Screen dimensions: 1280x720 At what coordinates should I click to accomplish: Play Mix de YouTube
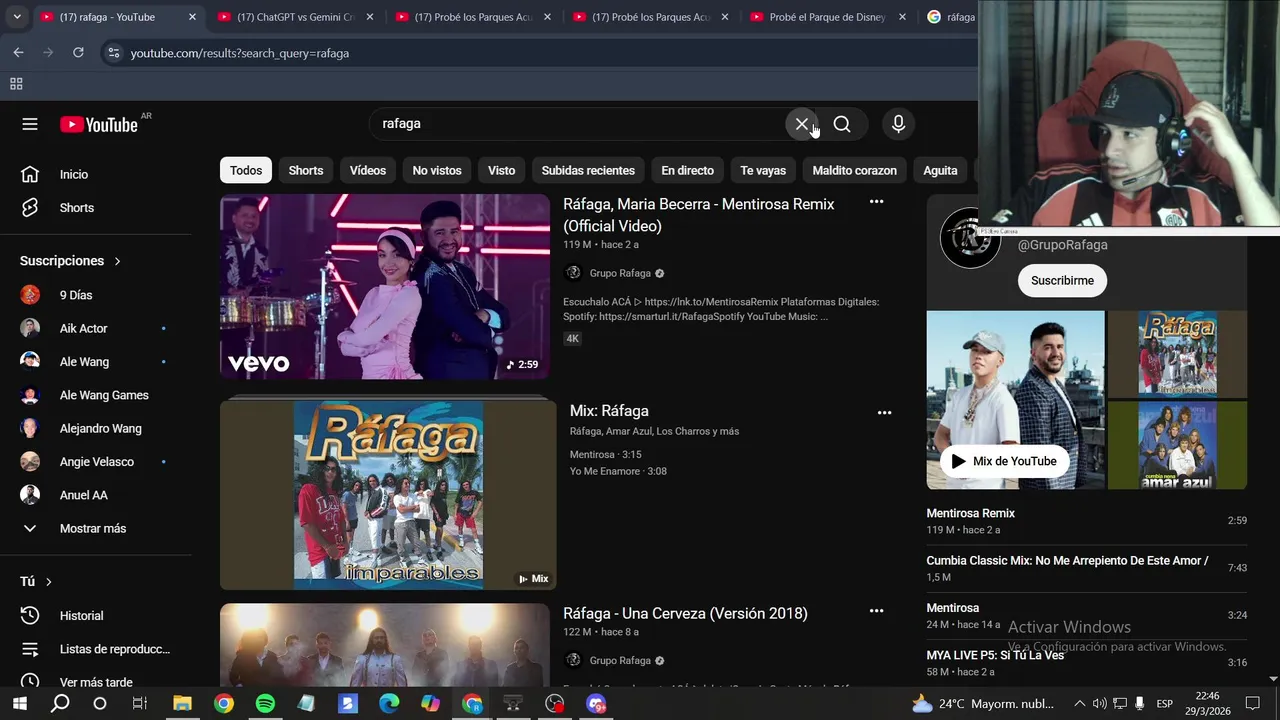click(1003, 461)
